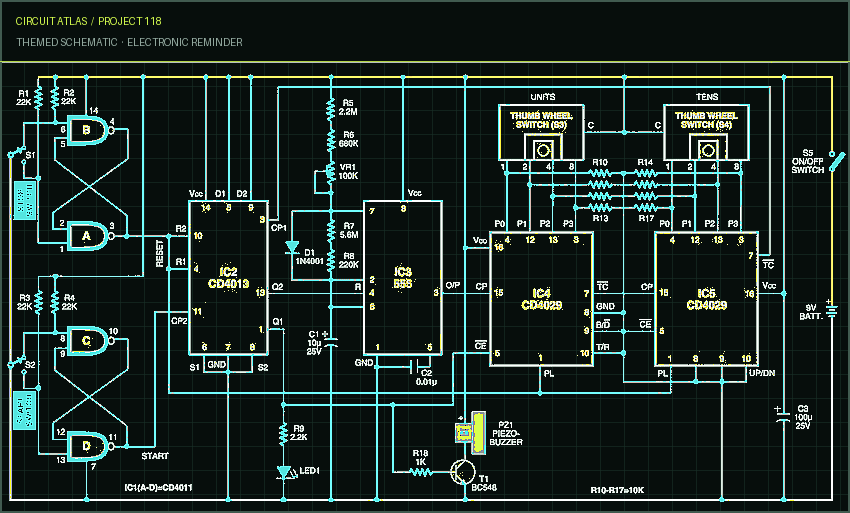The width and height of the screenshot is (850, 513).
Task: Click the C2 0.01µ capacitor symbol
Action: tap(417, 367)
